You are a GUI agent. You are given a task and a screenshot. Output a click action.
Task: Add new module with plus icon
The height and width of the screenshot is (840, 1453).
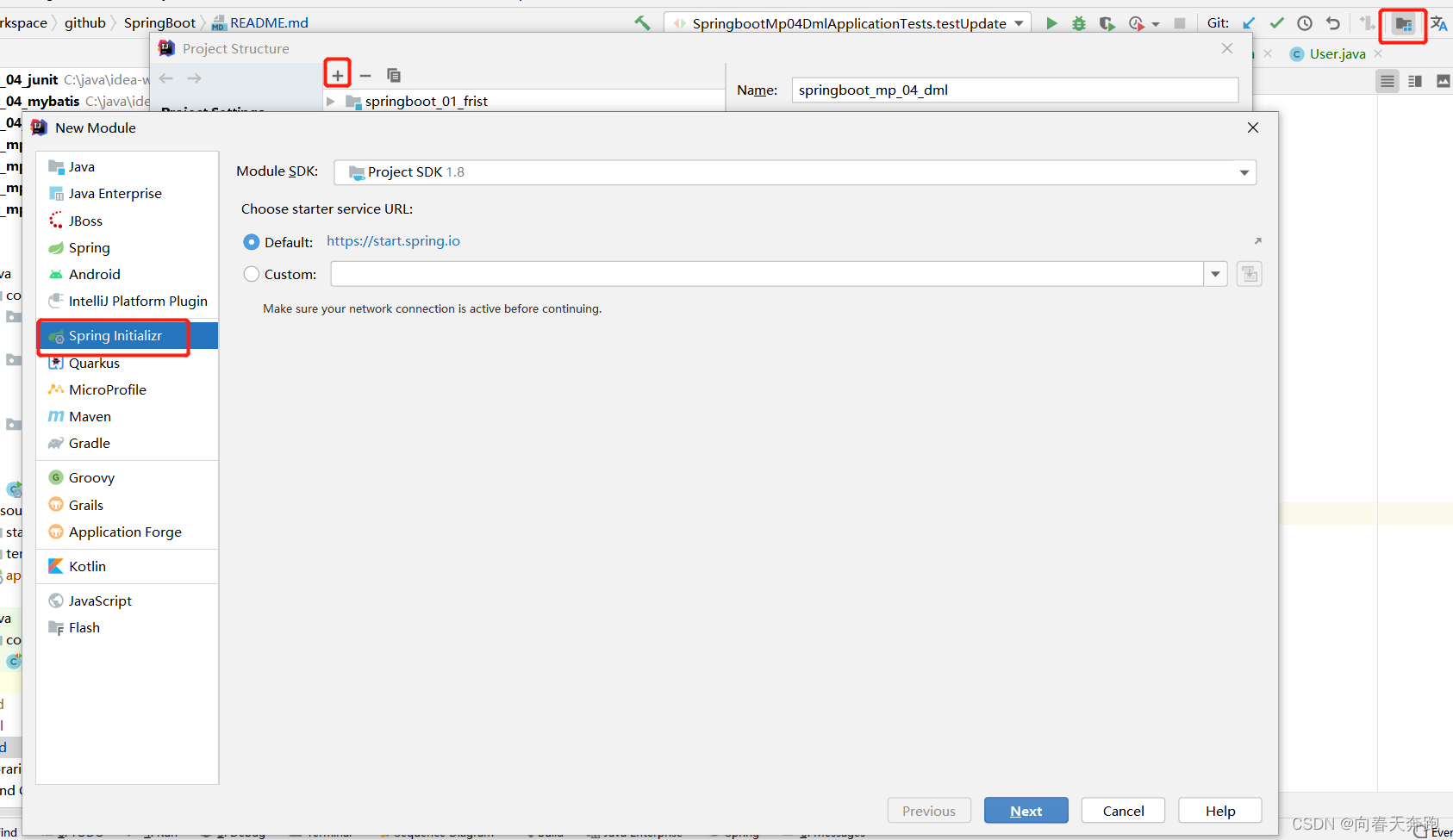[338, 75]
